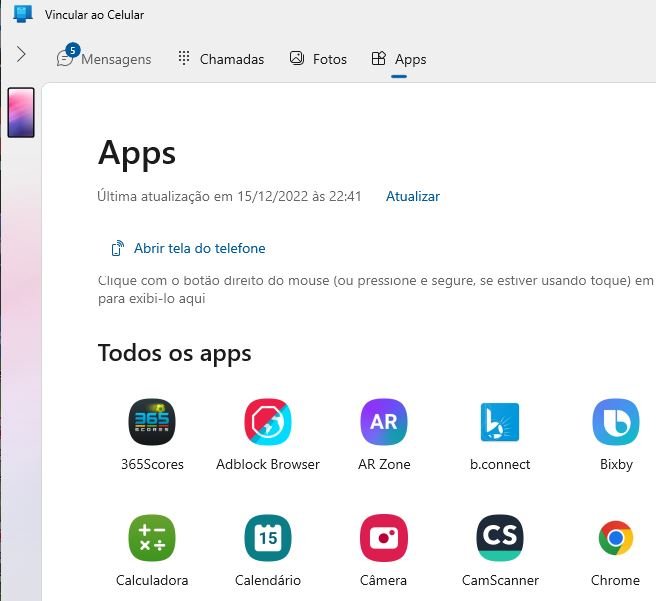Switch to the Chamadas tab
Viewport: 656px width, 601px height.
[221, 59]
